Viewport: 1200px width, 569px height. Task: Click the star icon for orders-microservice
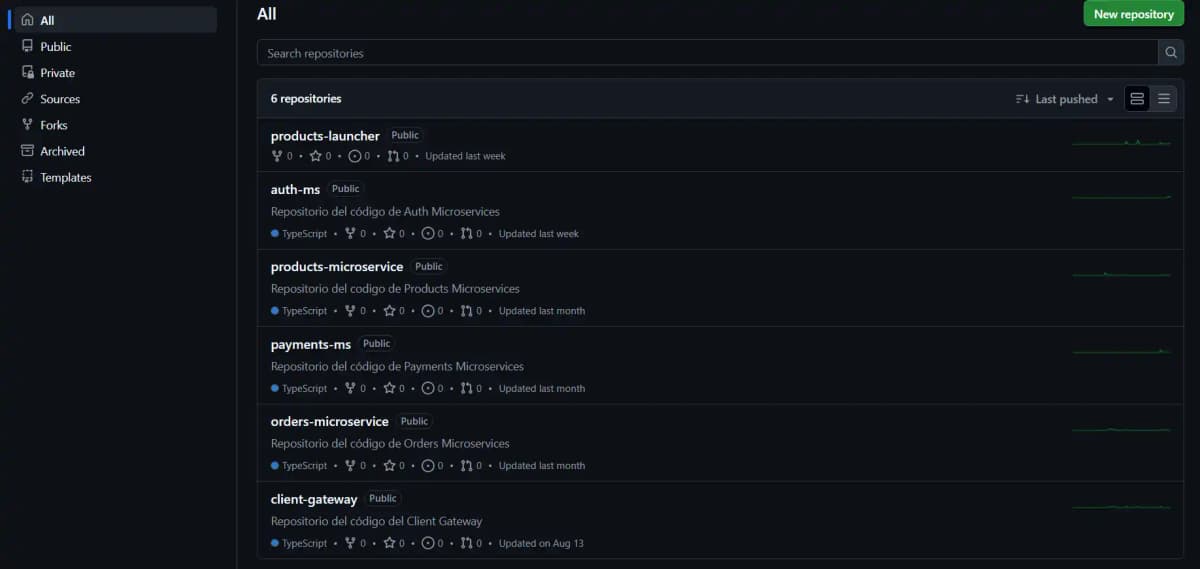click(389, 466)
